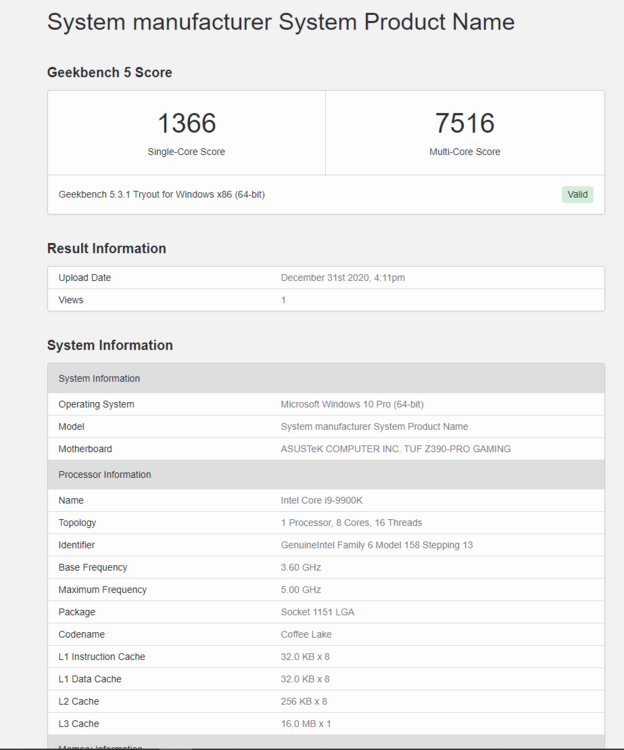Click the L2 Cache label

78,701
